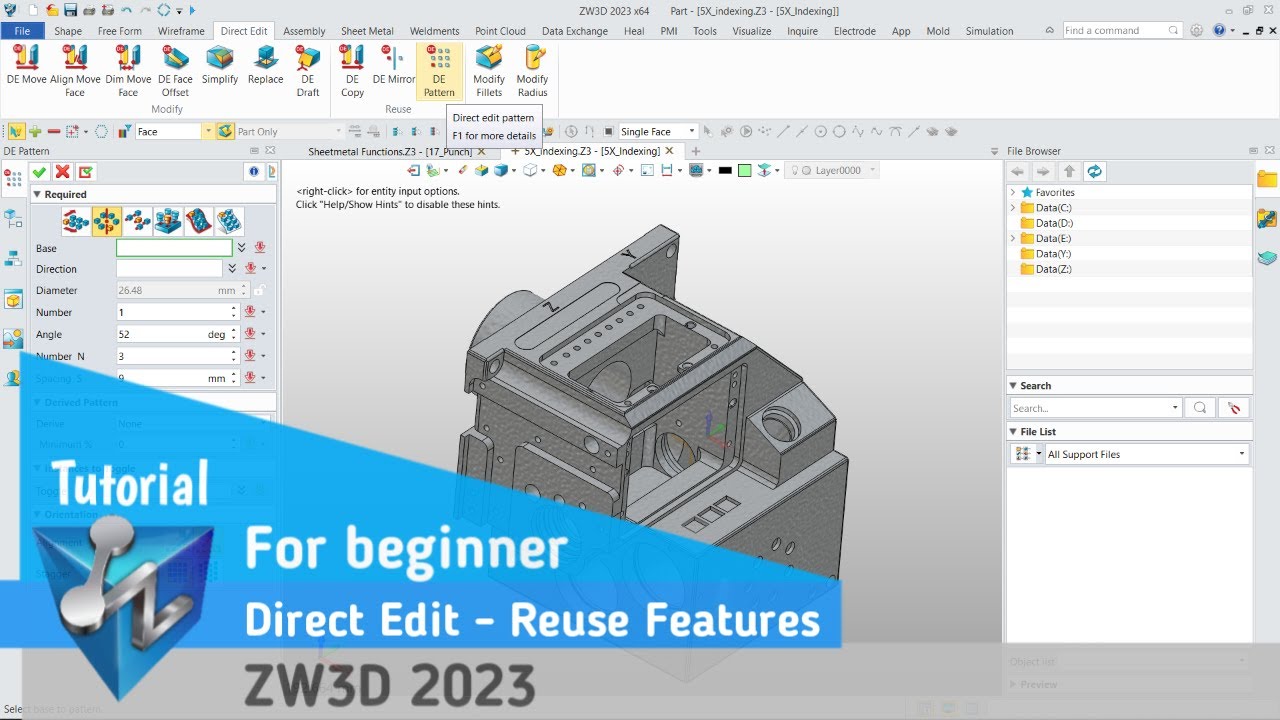The height and width of the screenshot is (720, 1280).
Task: Click the filter icon in Search panel
Action: [1234, 408]
